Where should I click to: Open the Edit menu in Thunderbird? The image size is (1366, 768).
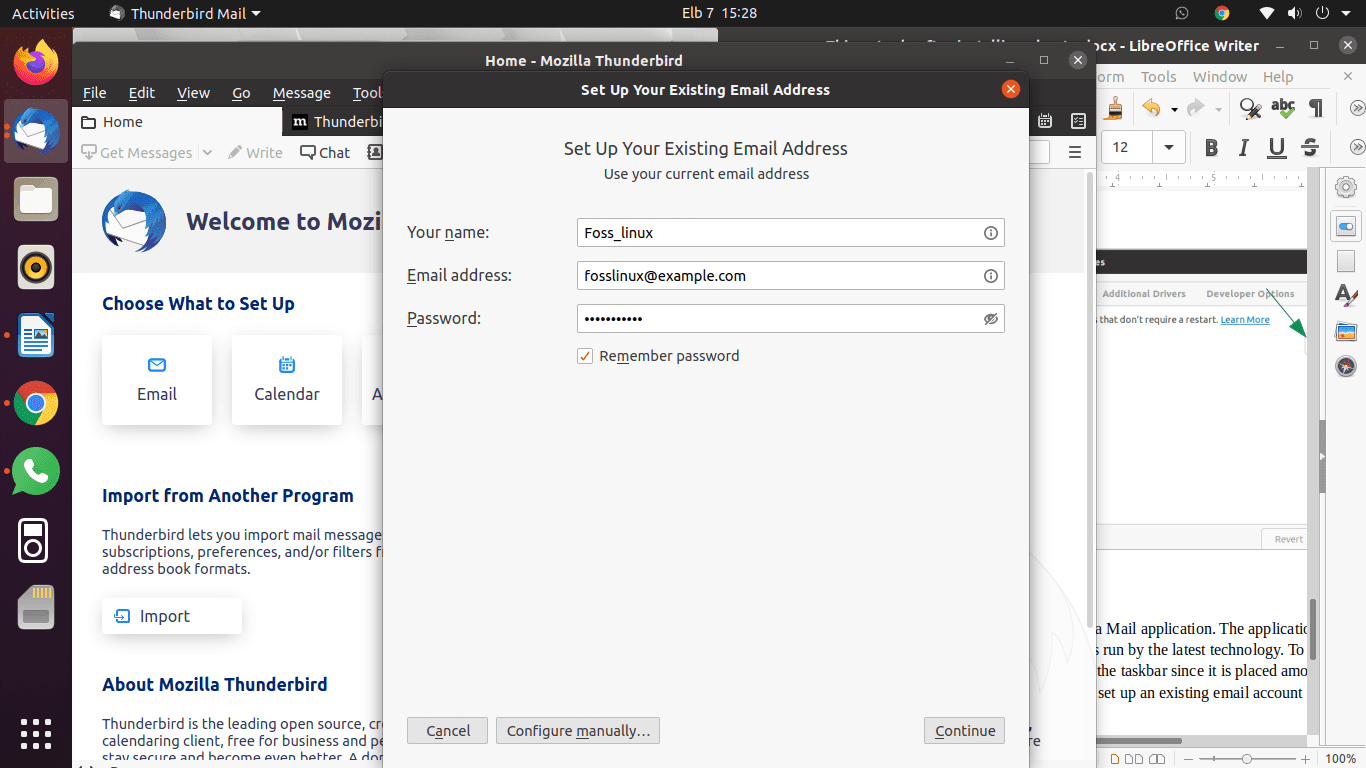(142, 93)
